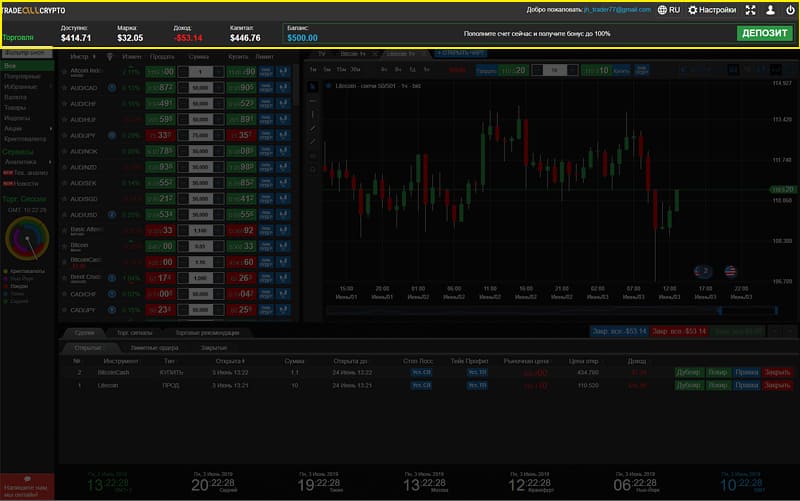Open the user profile icon

pyautogui.click(x=770, y=10)
